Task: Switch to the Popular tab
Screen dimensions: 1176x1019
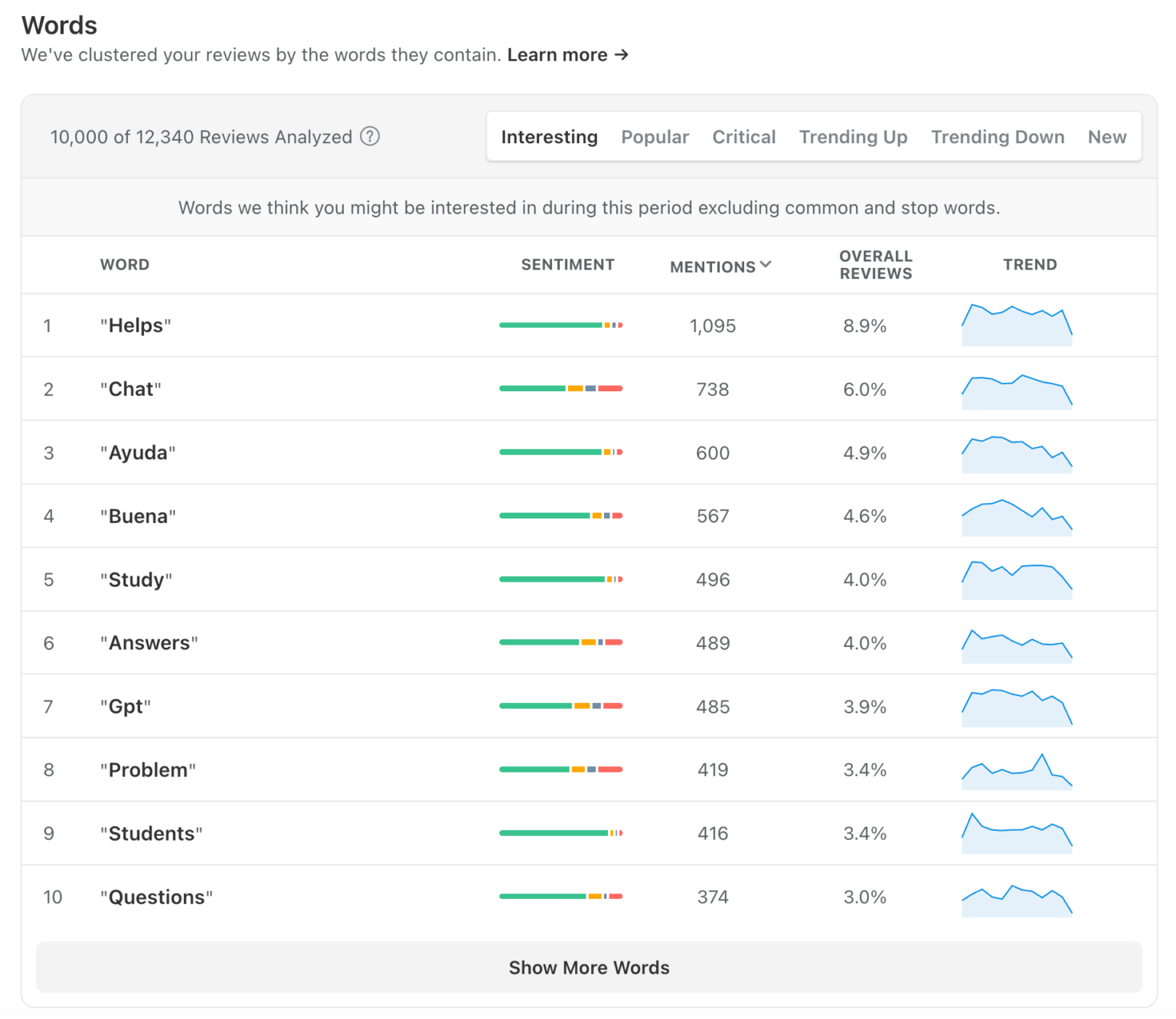Action: (x=655, y=137)
